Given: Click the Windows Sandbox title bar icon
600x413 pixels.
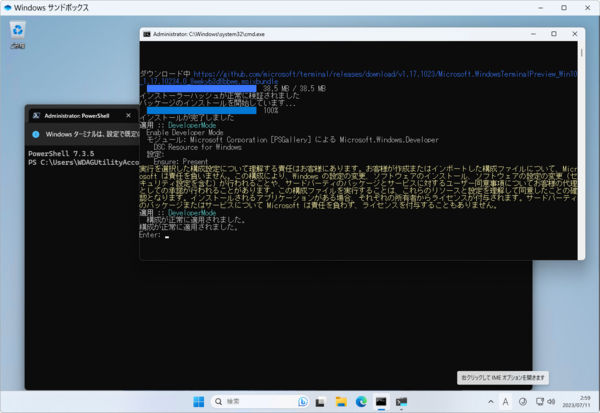Looking at the screenshot, I should pyautogui.click(x=7, y=8).
